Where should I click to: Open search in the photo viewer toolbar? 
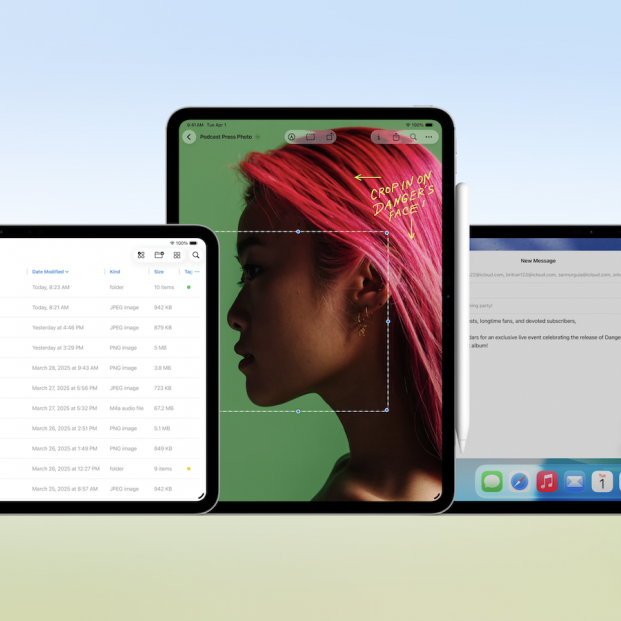click(413, 137)
